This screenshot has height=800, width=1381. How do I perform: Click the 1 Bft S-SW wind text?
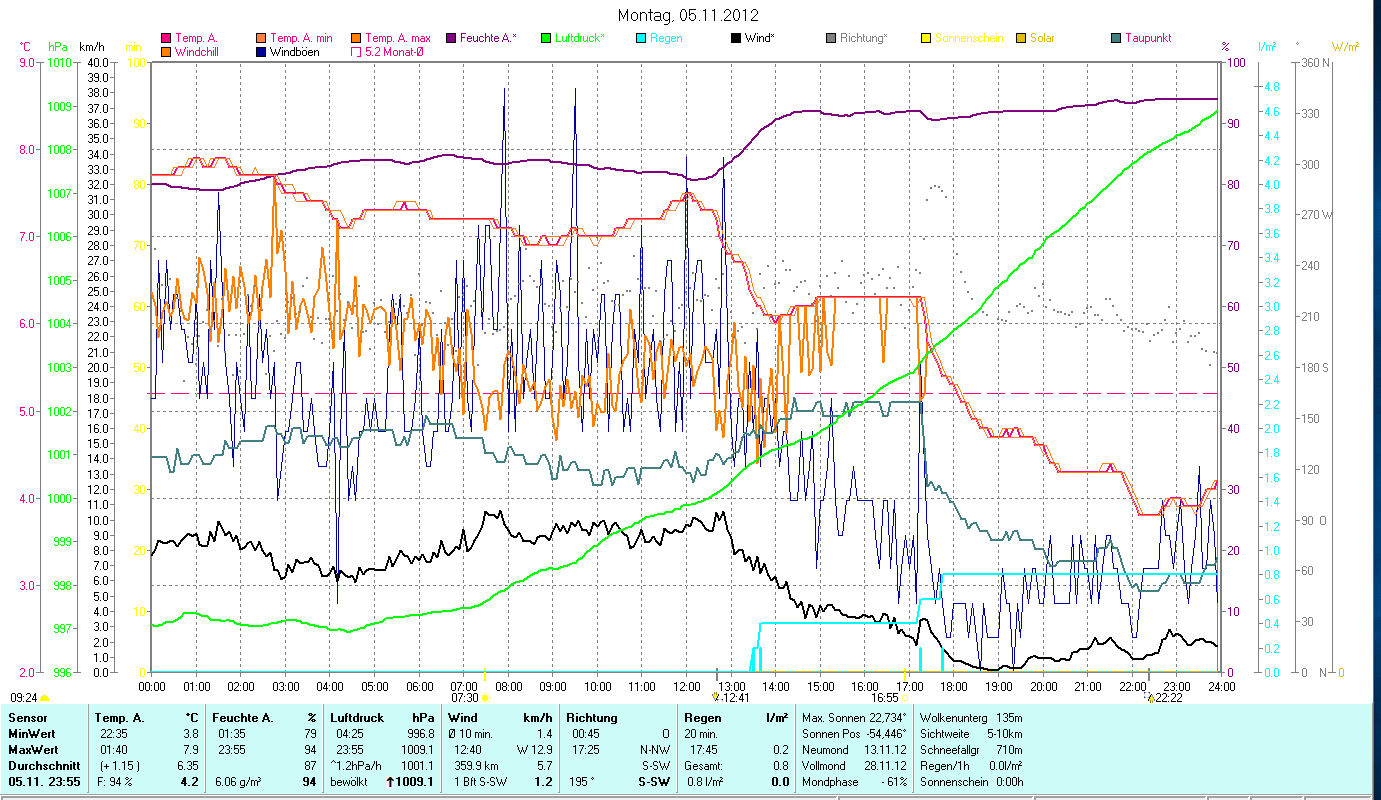pos(483,782)
